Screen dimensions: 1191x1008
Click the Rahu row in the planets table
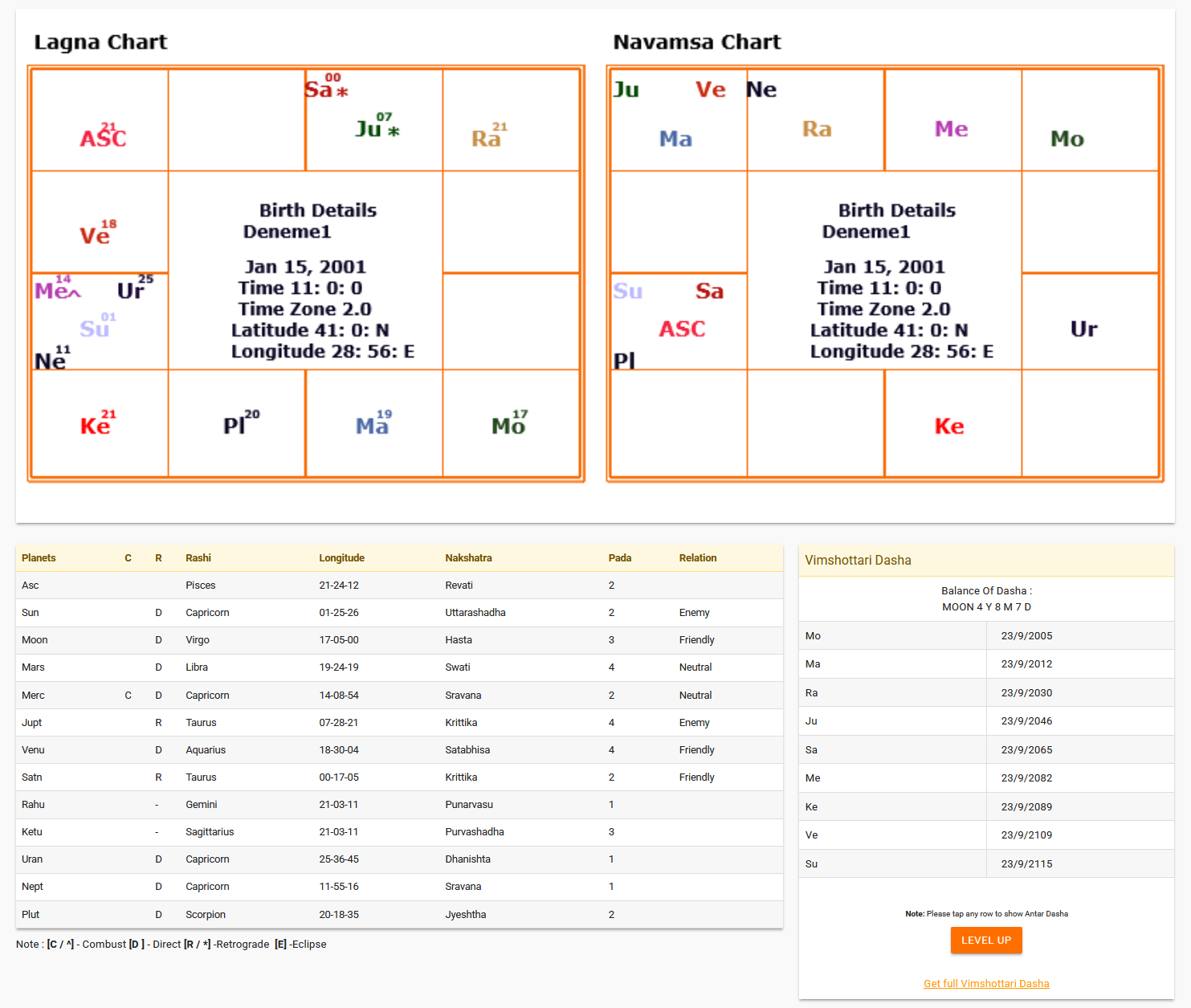tap(399, 805)
